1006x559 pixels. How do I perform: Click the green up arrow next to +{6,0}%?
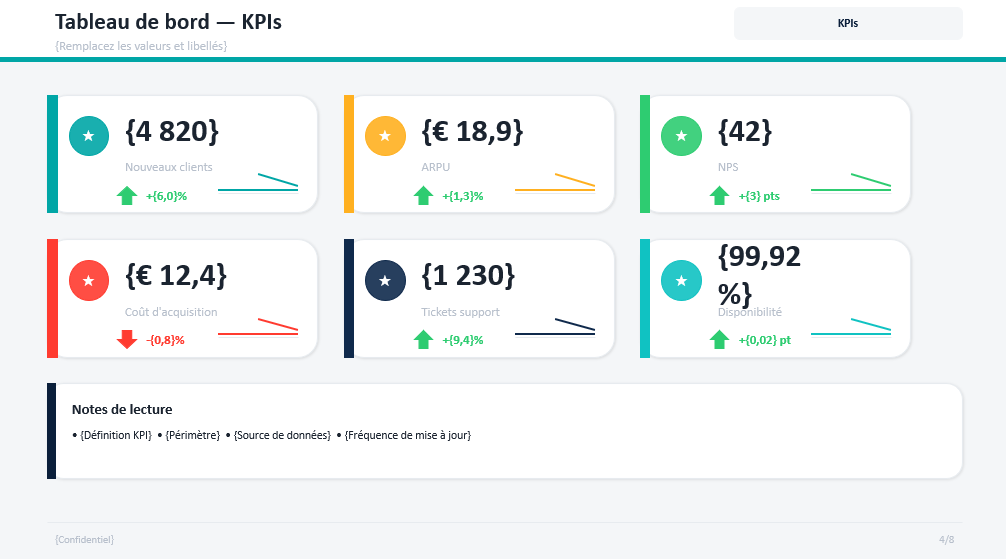pyautogui.click(x=127, y=196)
